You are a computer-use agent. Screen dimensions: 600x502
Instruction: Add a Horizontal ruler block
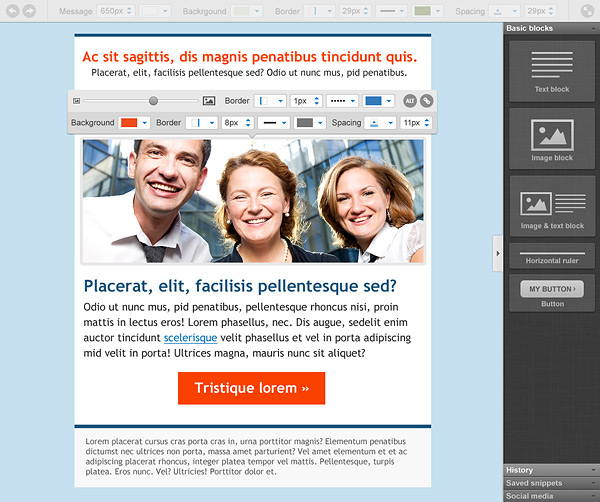552,256
